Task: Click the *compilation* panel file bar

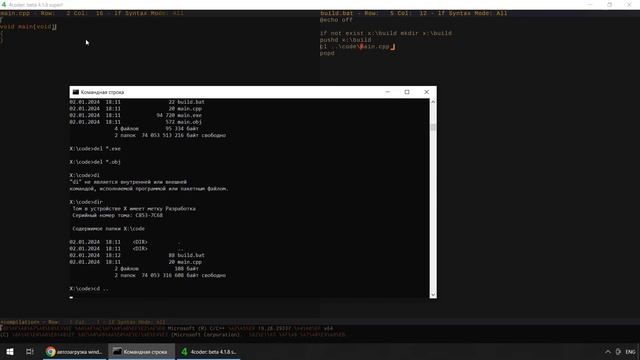Action: (x=320, y=322)
